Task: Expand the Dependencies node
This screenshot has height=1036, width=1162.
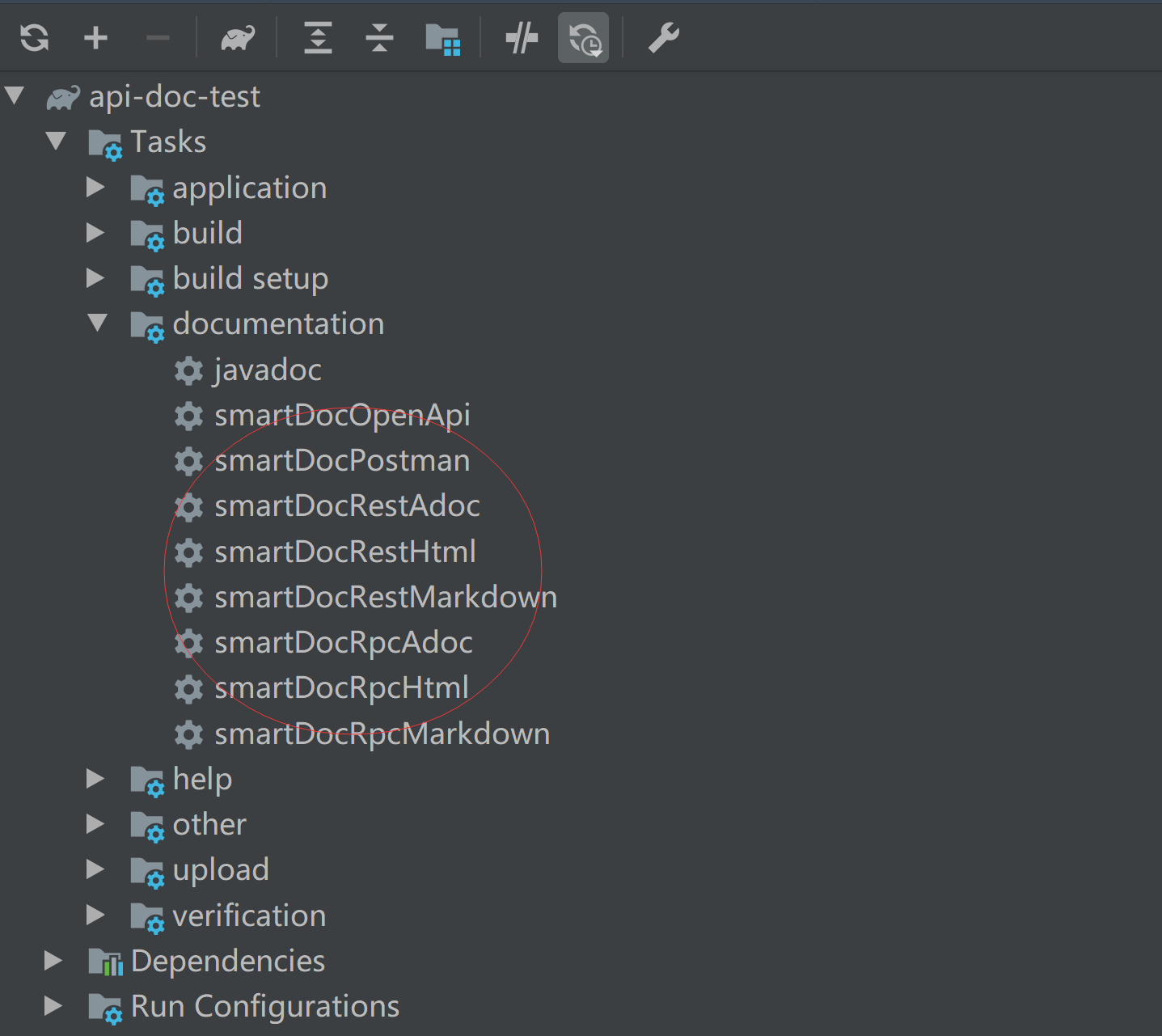Action: pos(53,961)
